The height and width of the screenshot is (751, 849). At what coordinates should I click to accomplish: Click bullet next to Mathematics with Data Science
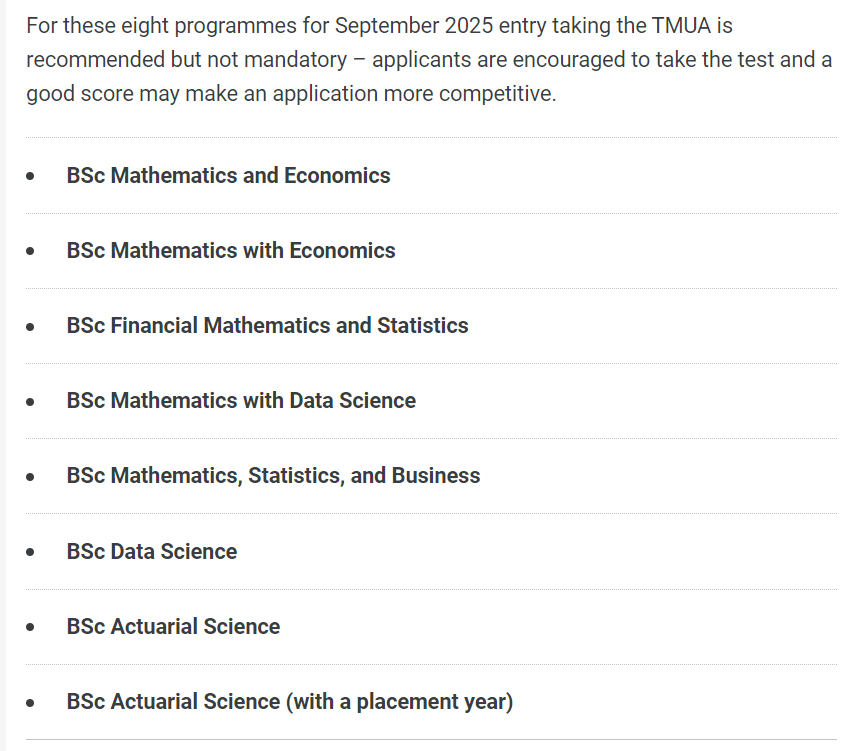31,402
